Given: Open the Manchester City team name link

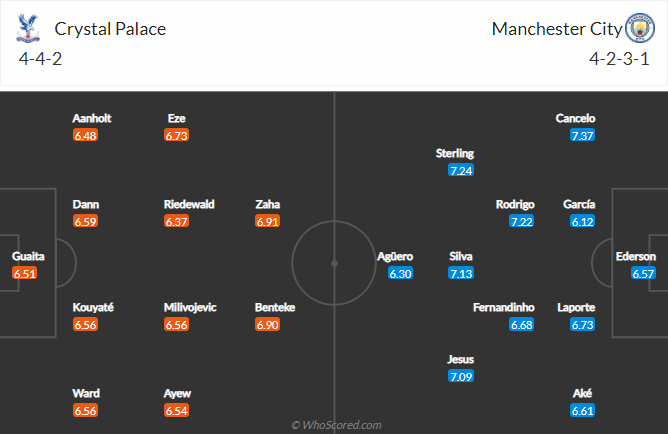Looking at the screenshot, I should 555,28.
